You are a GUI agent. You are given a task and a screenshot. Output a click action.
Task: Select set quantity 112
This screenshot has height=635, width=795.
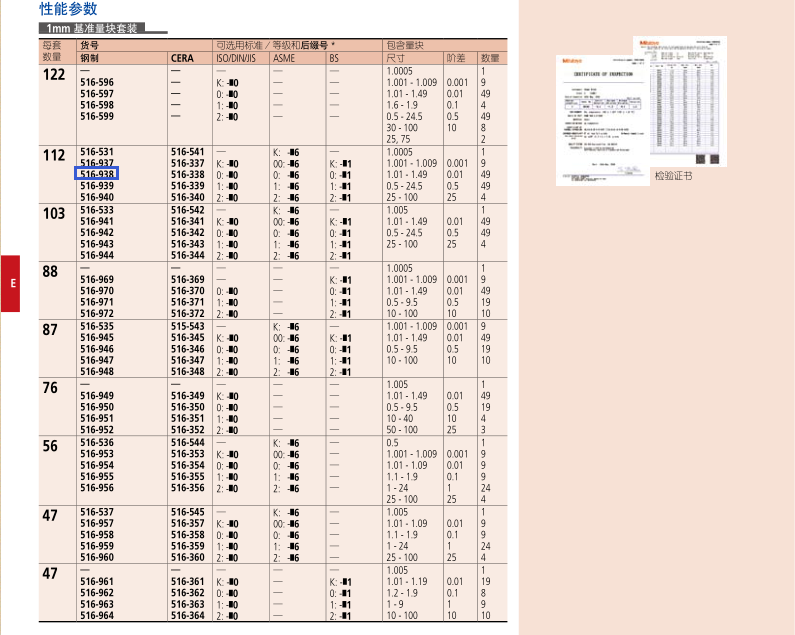[x=54, y=155]
